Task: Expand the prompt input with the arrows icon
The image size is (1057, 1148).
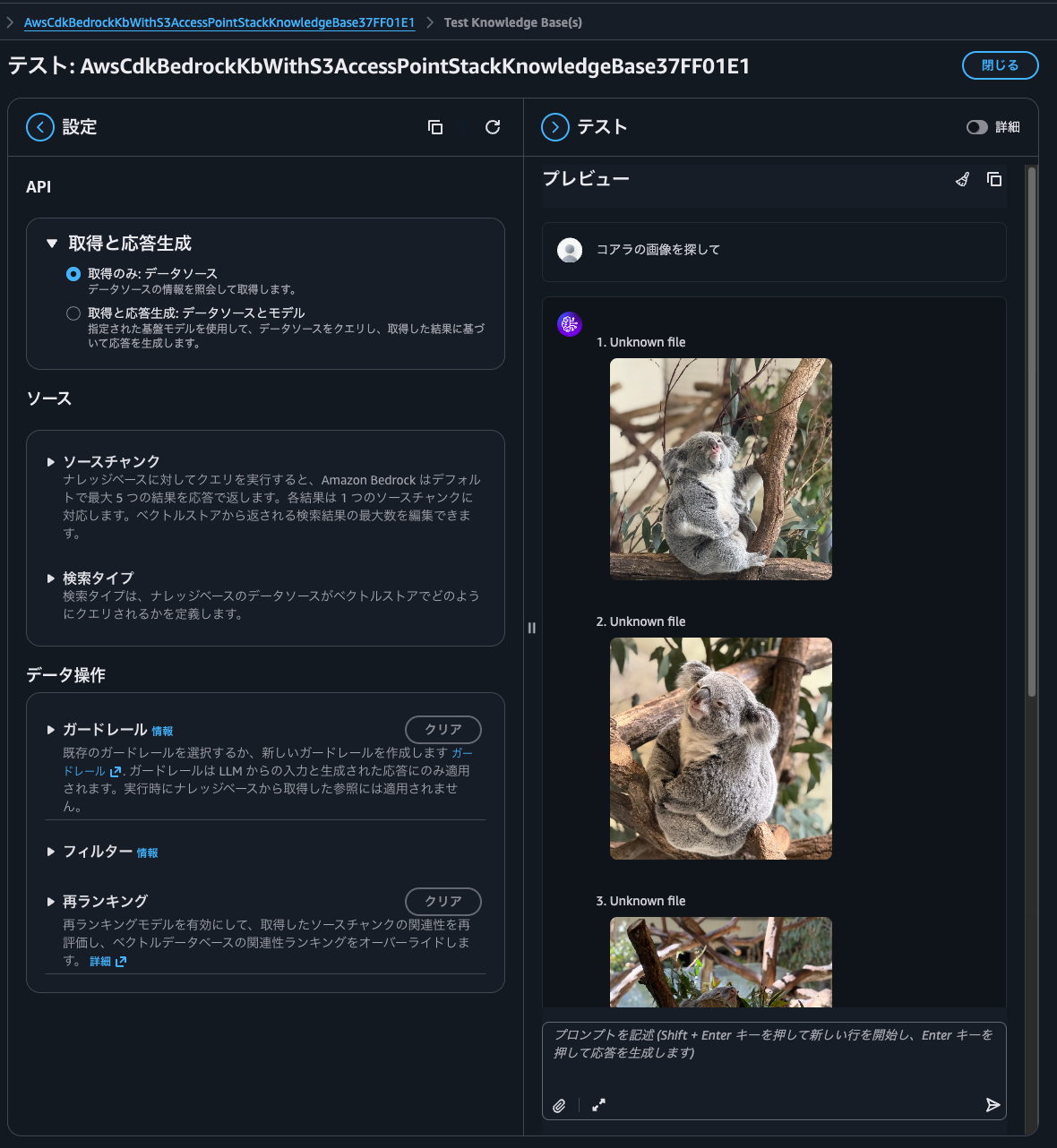Action: tap(598, 1105)
